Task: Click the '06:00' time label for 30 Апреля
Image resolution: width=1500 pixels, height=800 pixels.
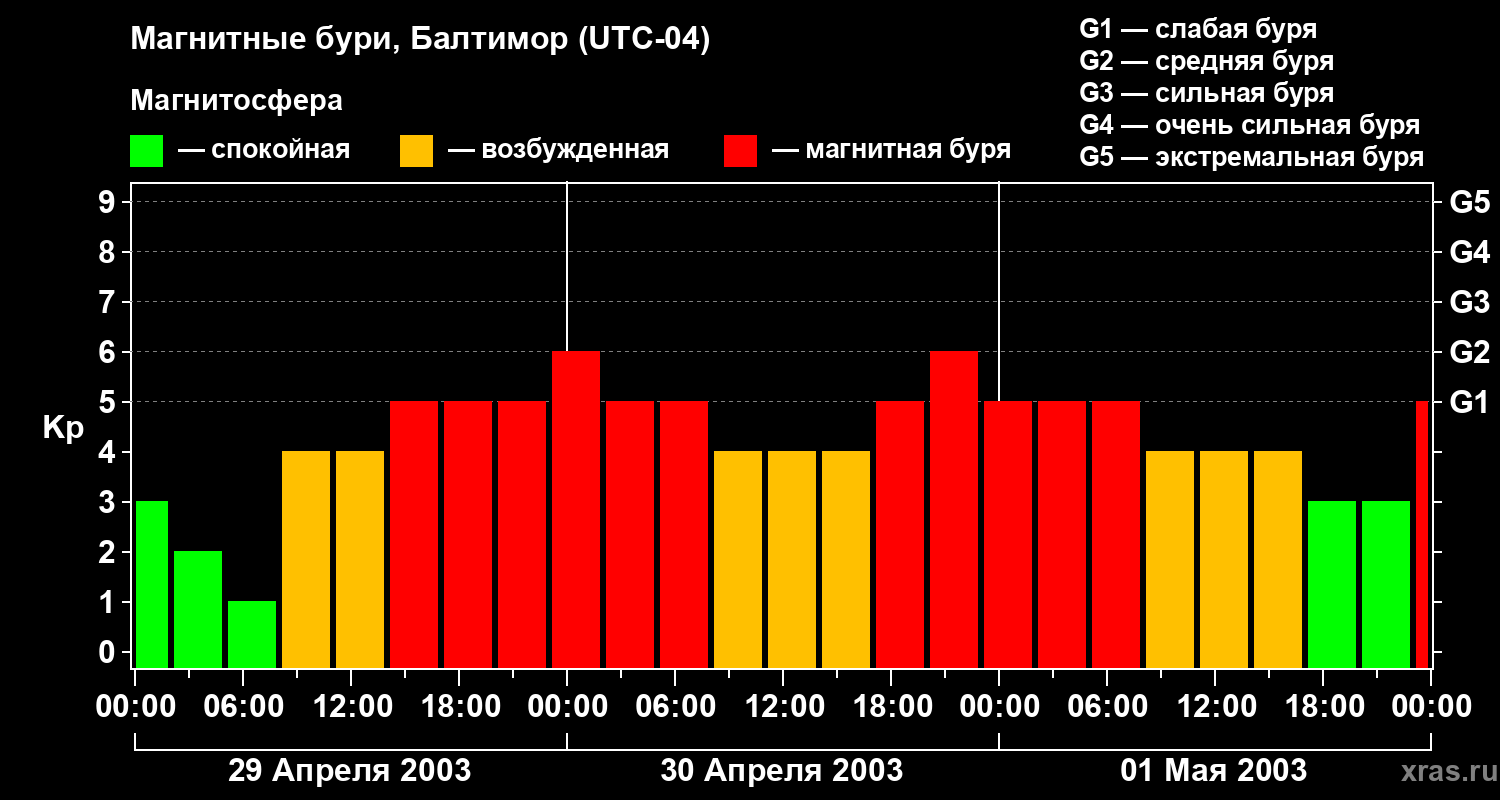Action: click(x=674, y=706)
